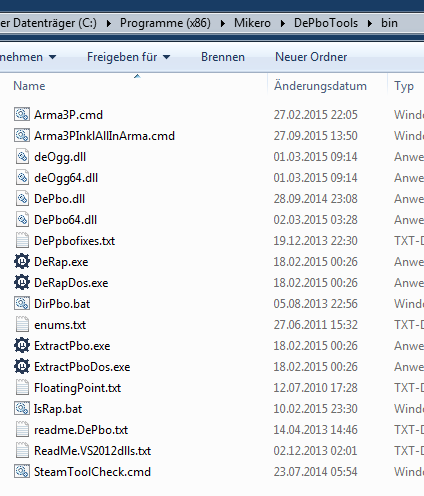Click the SteamToolCheck.cmd file icon
This screenshot has width=424, height=496.
click(x=22, y=472)
